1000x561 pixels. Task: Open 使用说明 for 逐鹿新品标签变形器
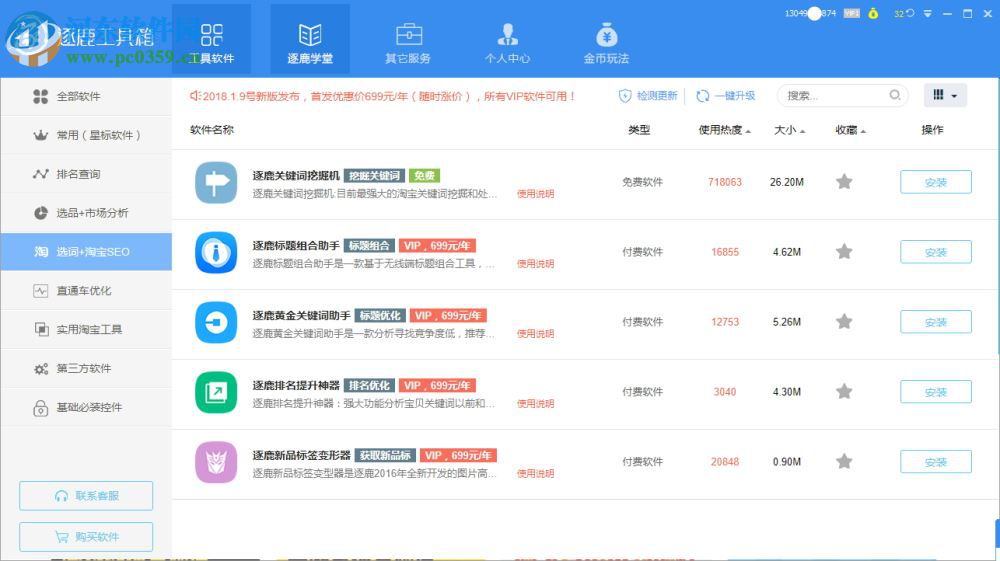point(535,474)
